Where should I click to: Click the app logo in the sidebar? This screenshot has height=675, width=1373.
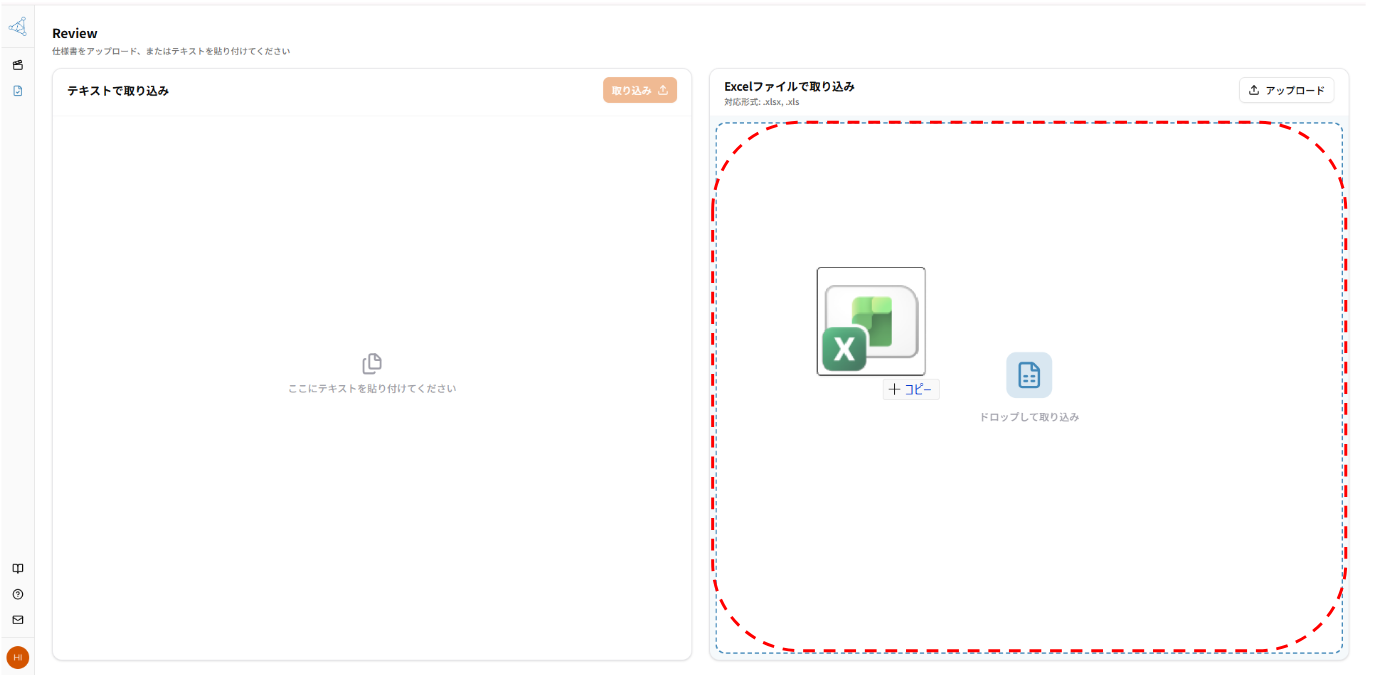(x=17, y=27)
